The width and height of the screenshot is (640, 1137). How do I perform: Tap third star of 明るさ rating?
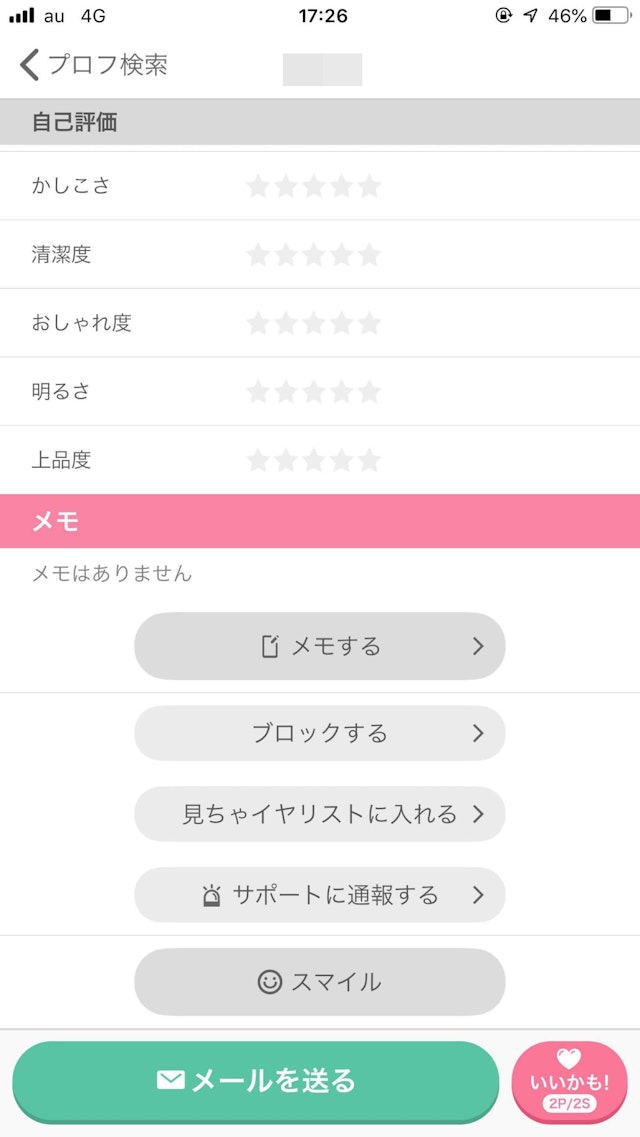pyautogui.click(x=314, y=392)
